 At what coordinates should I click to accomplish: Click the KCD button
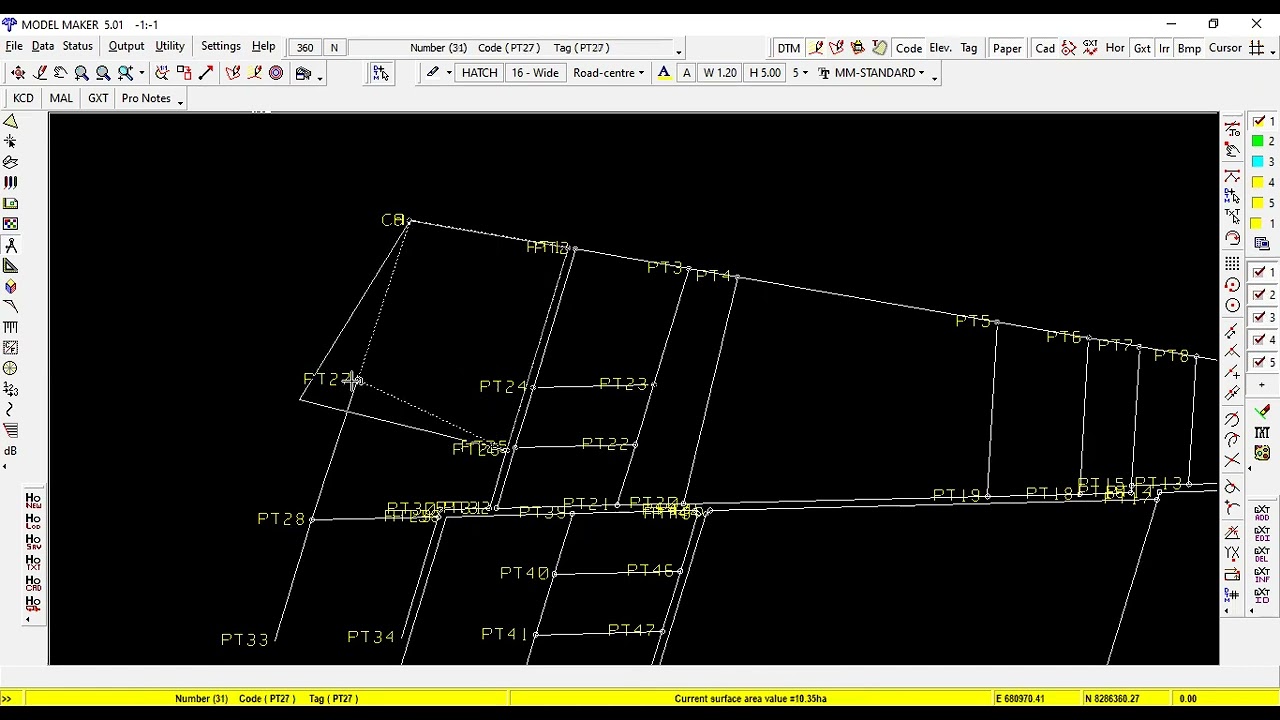pyautogui.click(x=23, y=98)
